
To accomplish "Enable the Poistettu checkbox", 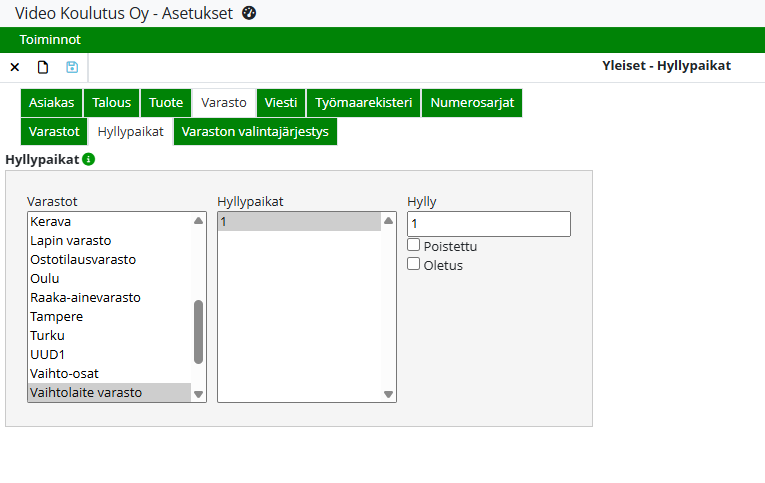I will point(413,246).
